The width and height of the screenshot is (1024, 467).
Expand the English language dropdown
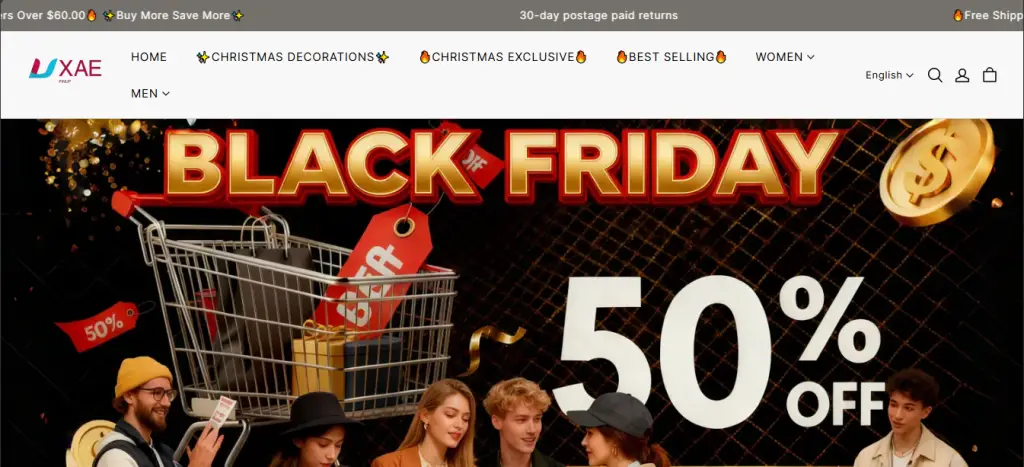(x=889, y=75)
